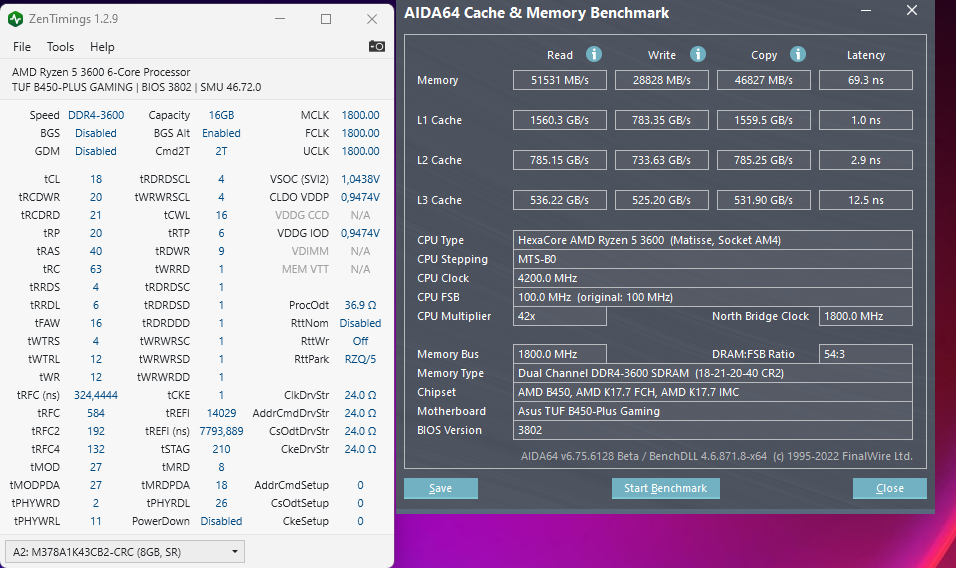Click the CPU Multiplier value 42x
This screenshot has width=956, height=568.
pyautogui.click(x=560, y=316)
